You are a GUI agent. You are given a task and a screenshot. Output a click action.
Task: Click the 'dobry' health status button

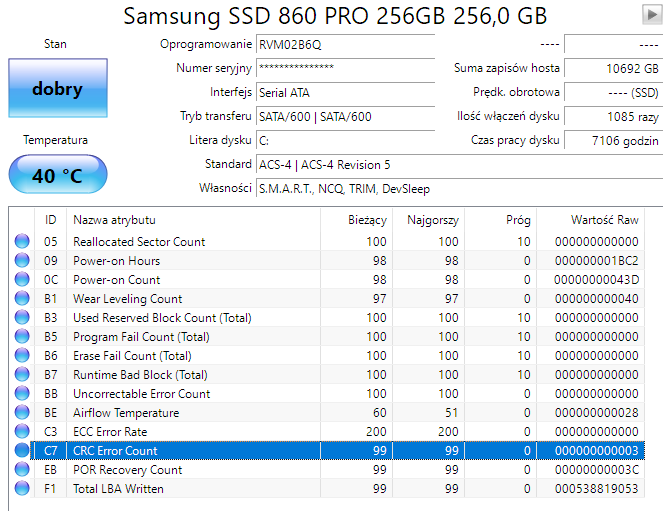(x=58, y=88)
